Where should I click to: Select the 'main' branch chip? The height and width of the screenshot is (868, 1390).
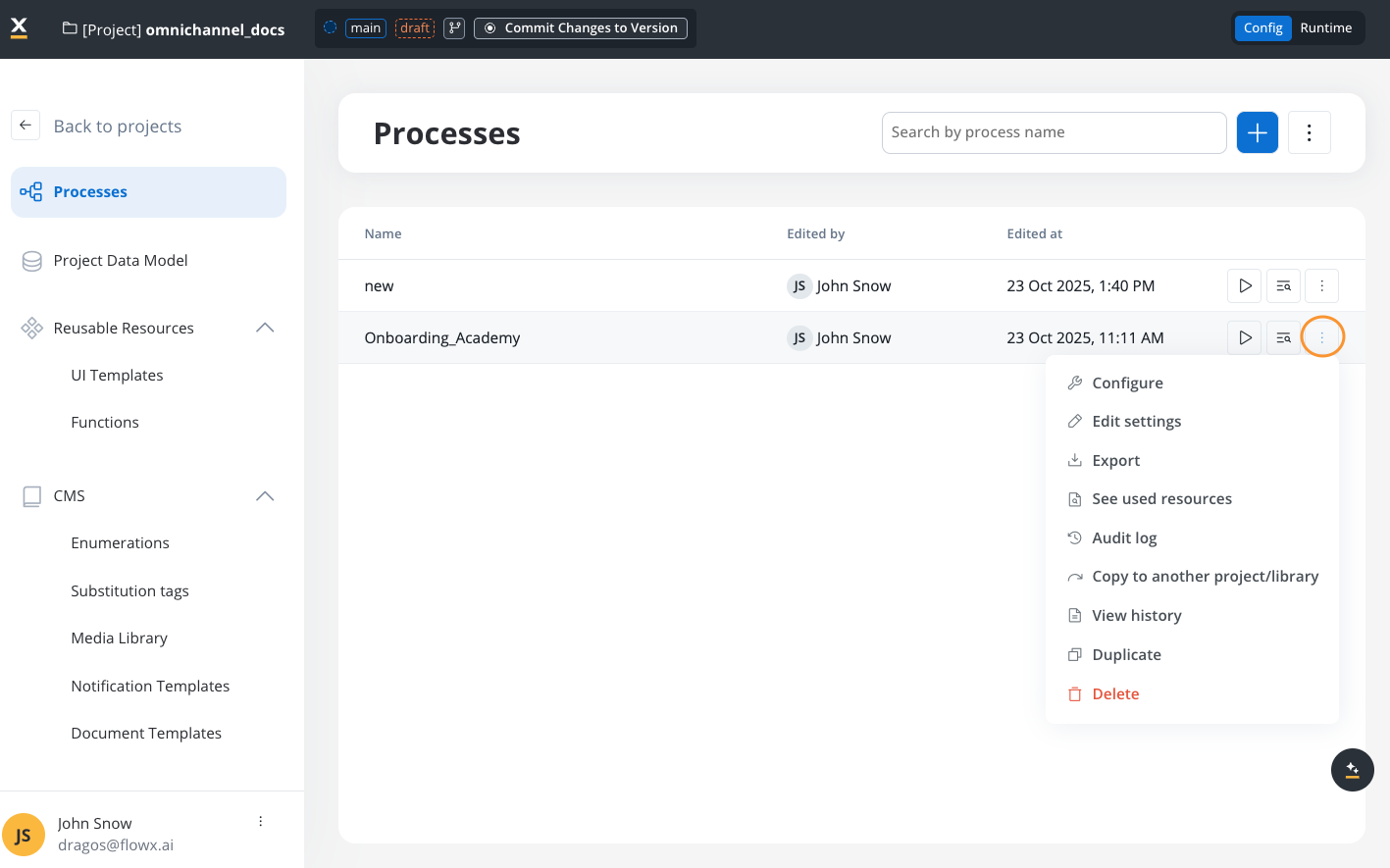[x=365, y=27]
